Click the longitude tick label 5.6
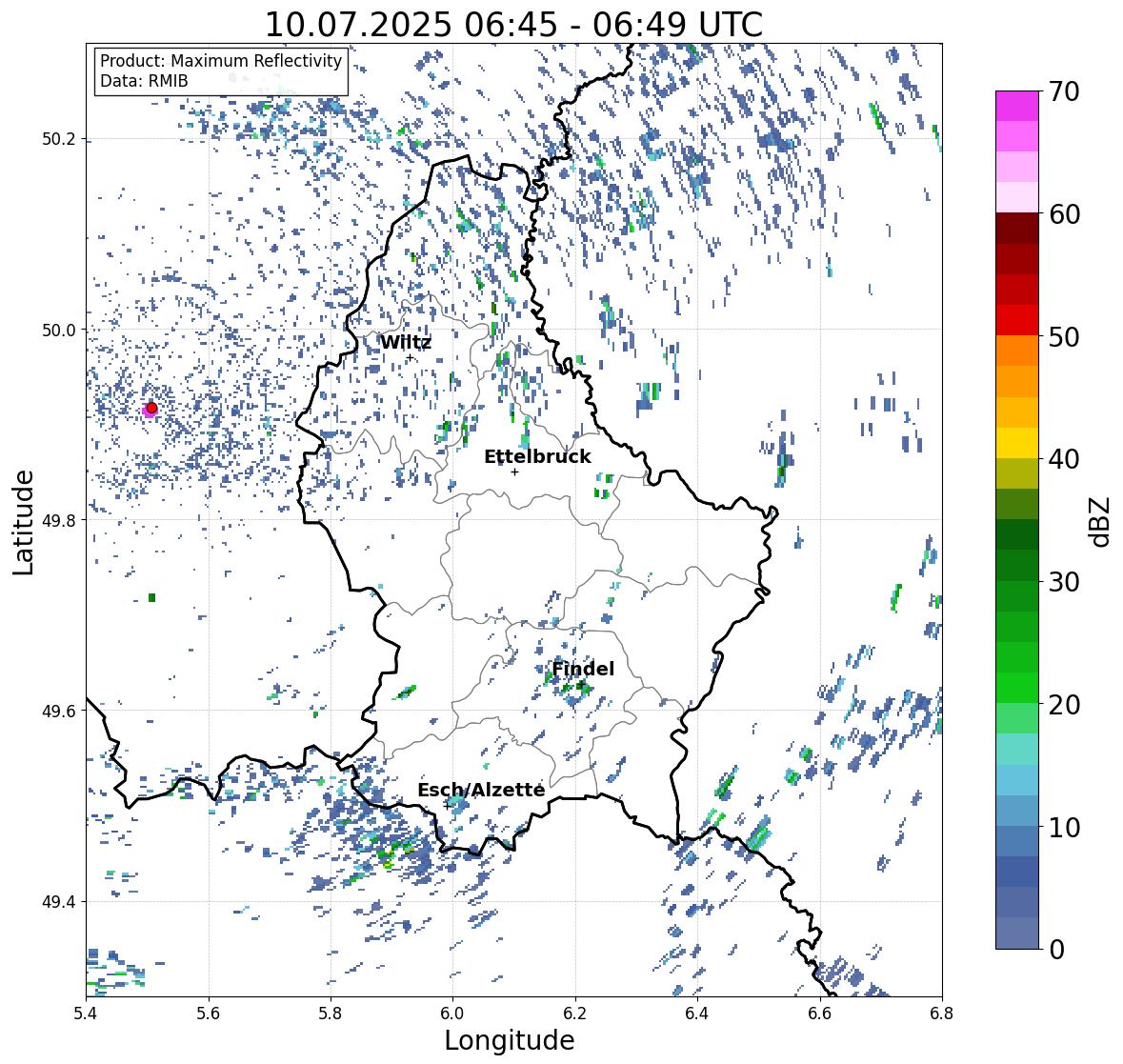 coord(209,1014)
